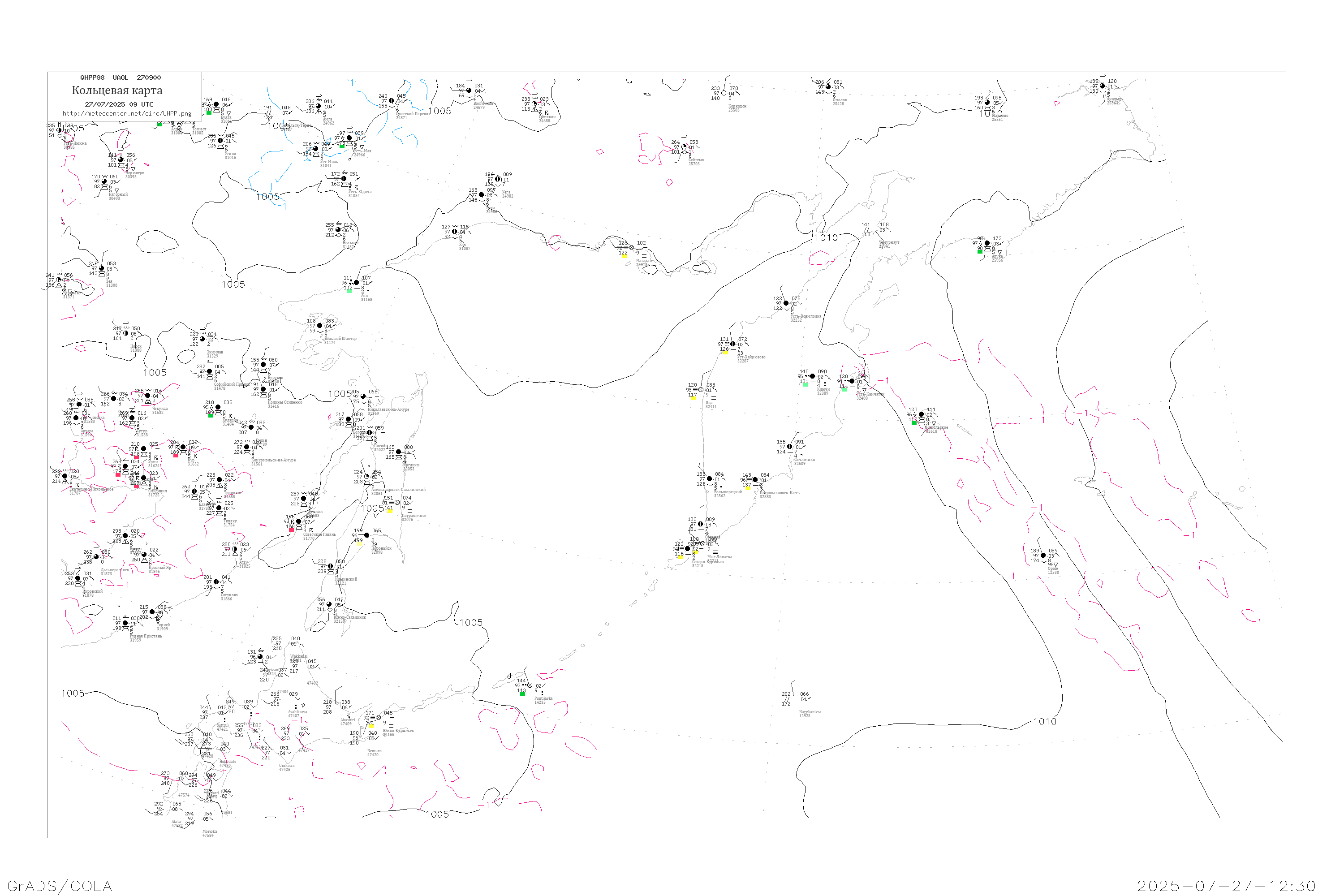Click the station circle at Нерюнгри 30393
Viewport: 1344px width, 896px height.
pos(121,160)
